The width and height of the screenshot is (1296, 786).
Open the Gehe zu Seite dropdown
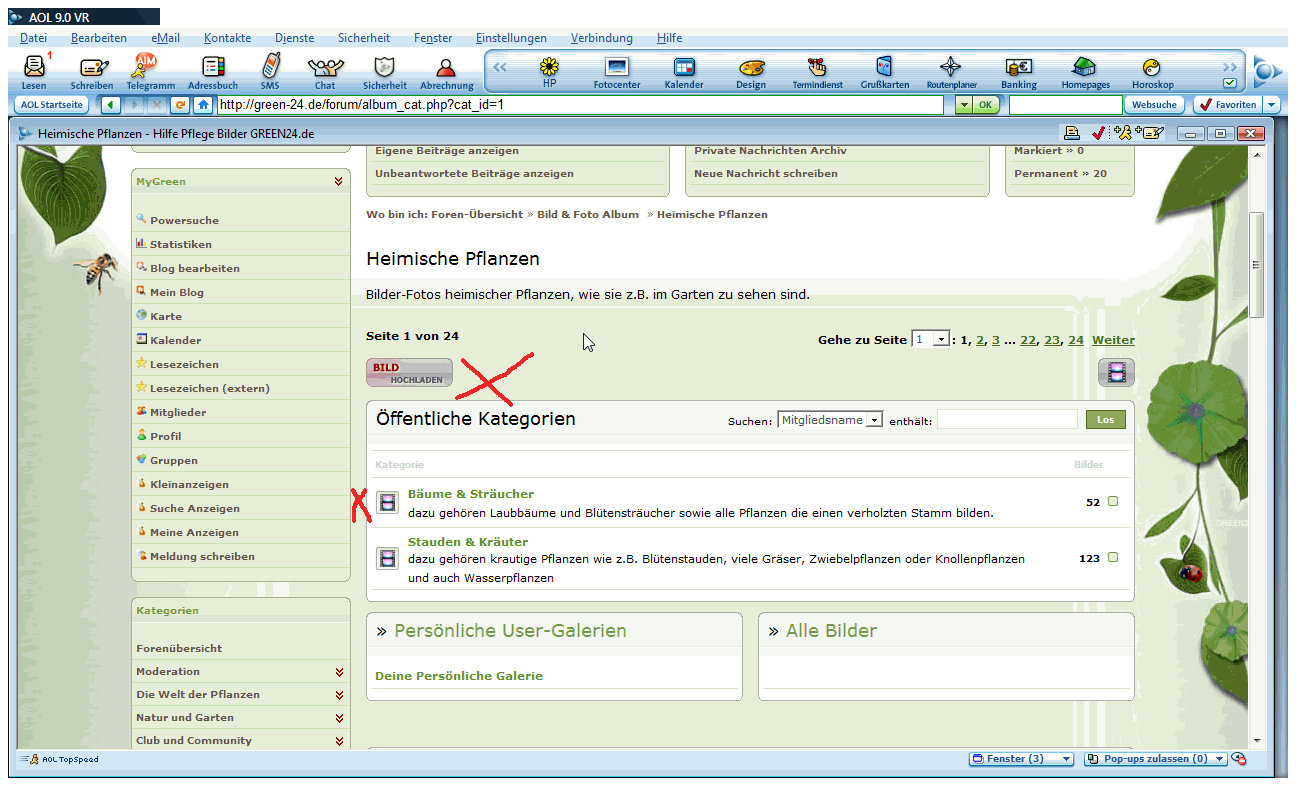point(940,340)
